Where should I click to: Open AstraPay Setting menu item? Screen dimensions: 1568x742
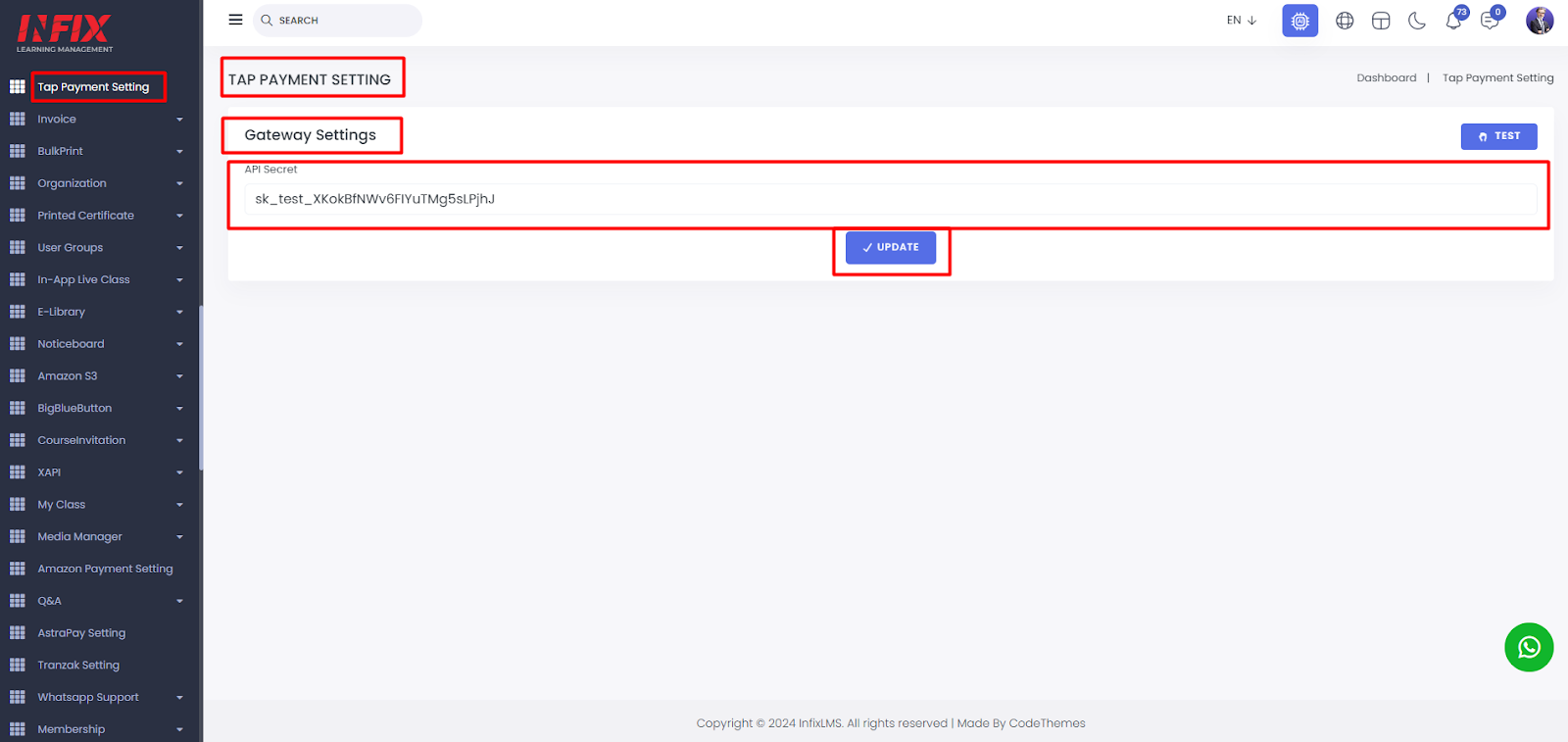[81, 633]
